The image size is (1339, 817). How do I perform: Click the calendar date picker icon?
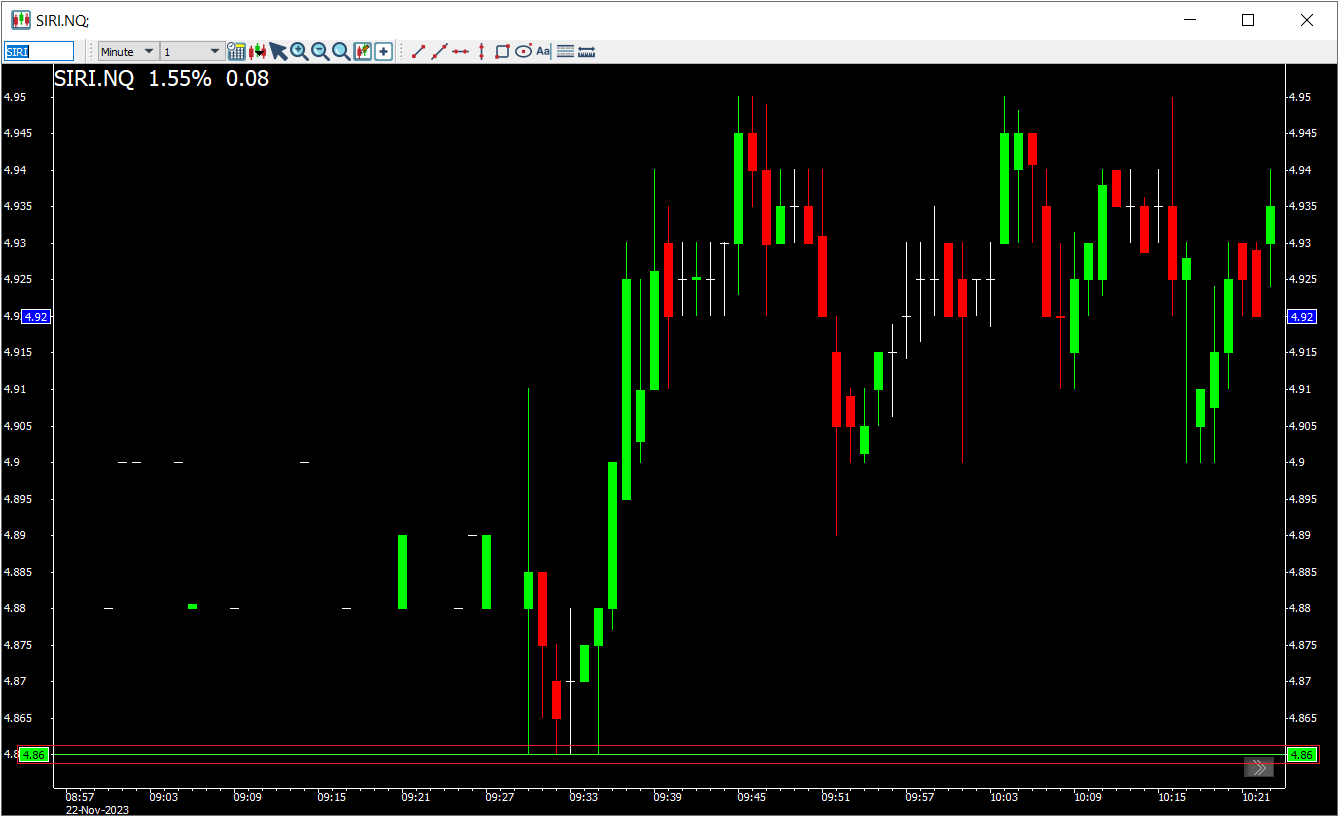[x=236, y=51]
